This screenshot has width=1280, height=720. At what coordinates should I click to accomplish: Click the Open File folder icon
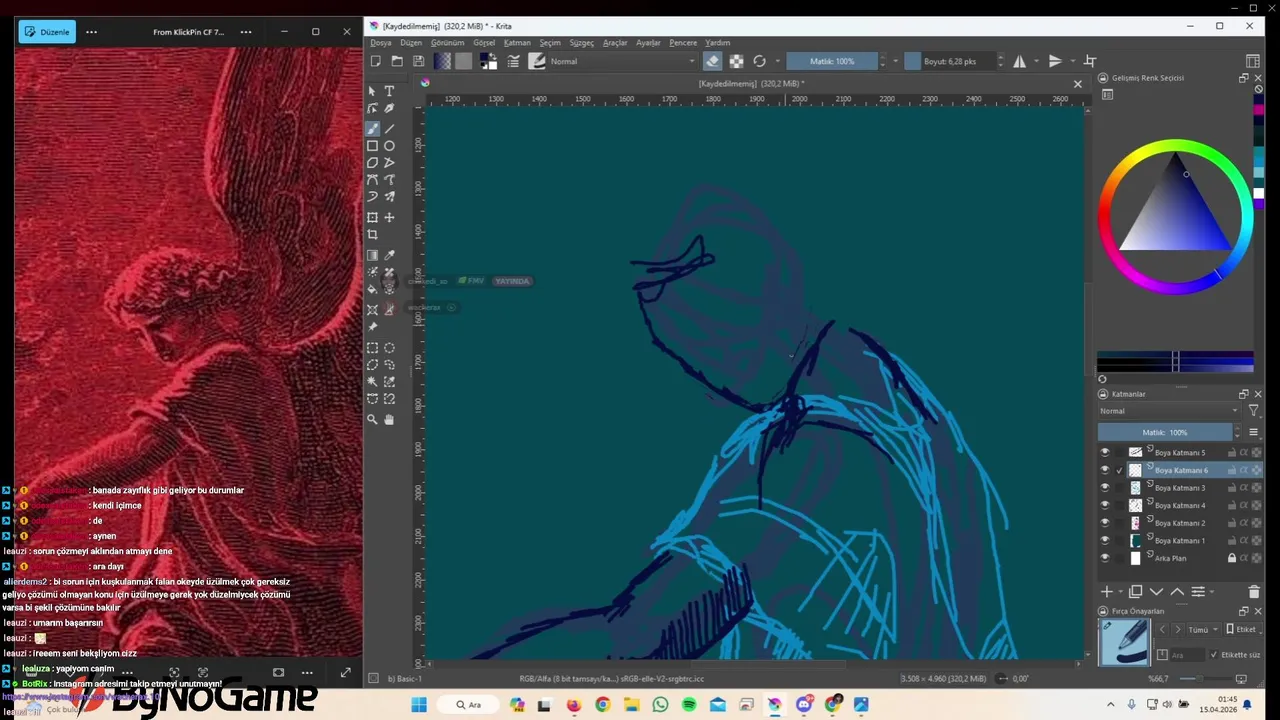coord(397,61)
